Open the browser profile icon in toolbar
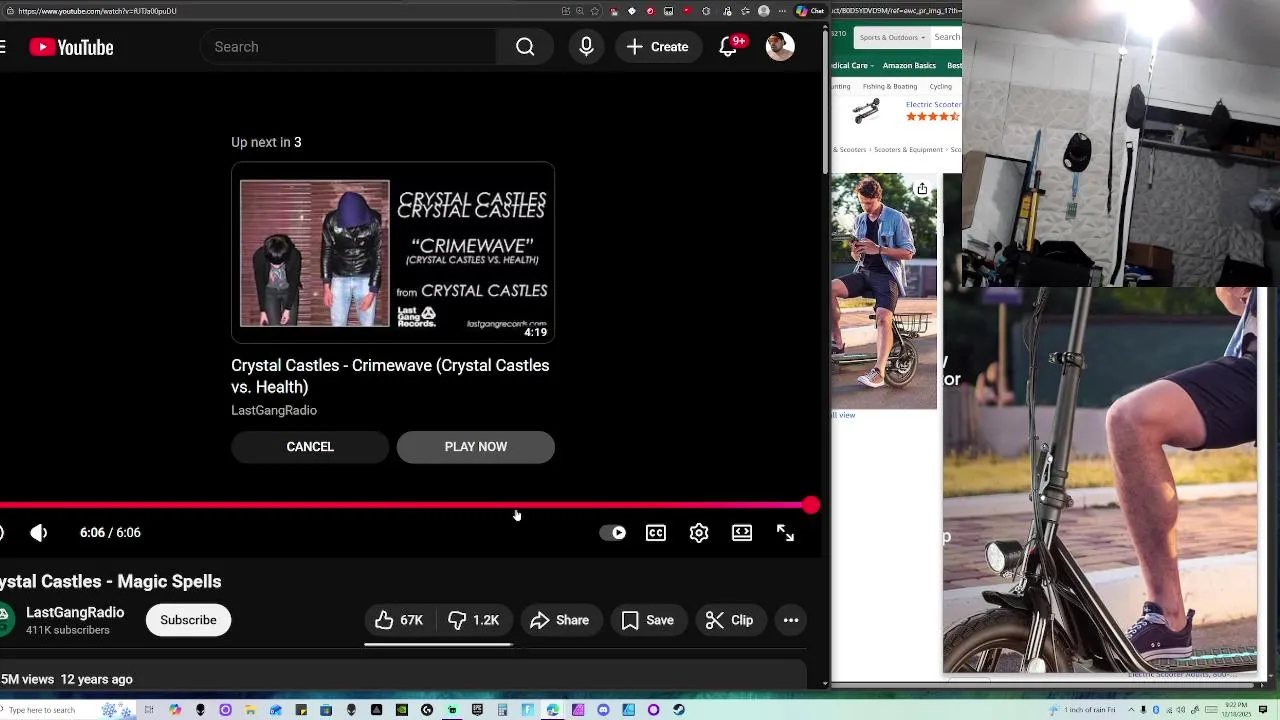Image resolution: width=1280 pixels, height=720 pixels. [764, 11]
